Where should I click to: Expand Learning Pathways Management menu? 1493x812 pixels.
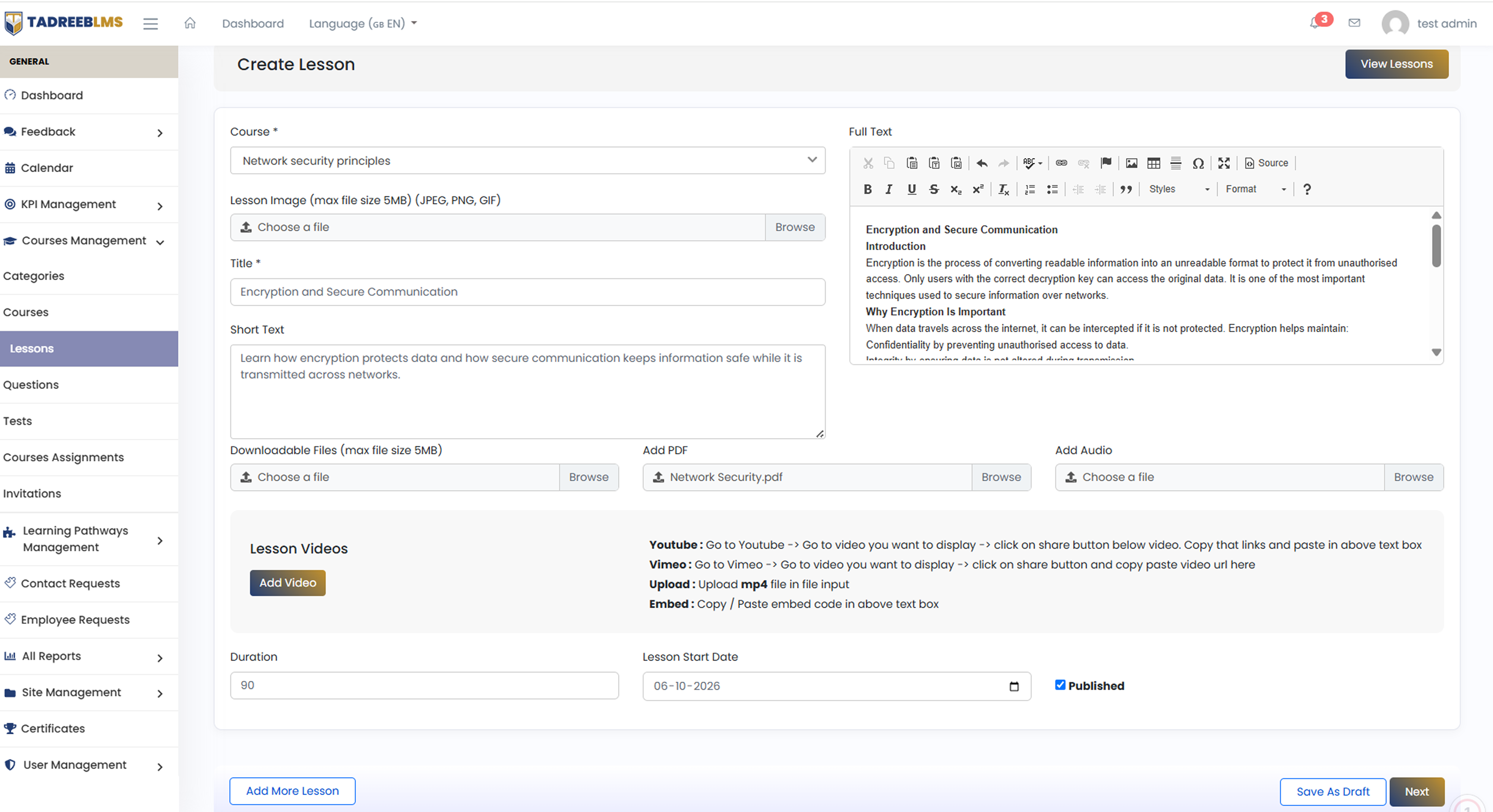[x=89, y=540]
